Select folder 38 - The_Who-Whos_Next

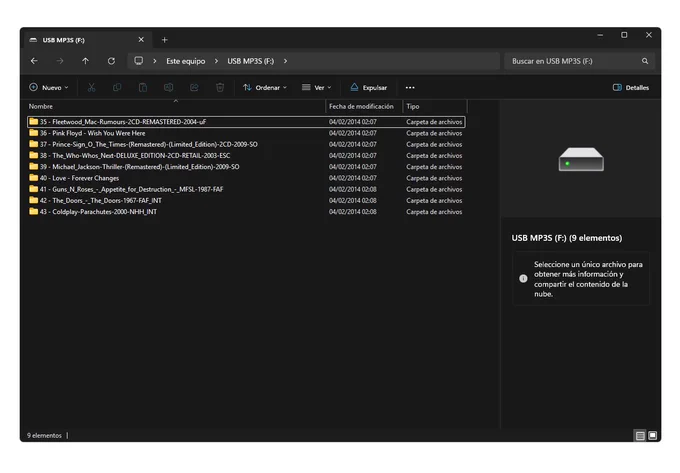(x=246, y=156)
